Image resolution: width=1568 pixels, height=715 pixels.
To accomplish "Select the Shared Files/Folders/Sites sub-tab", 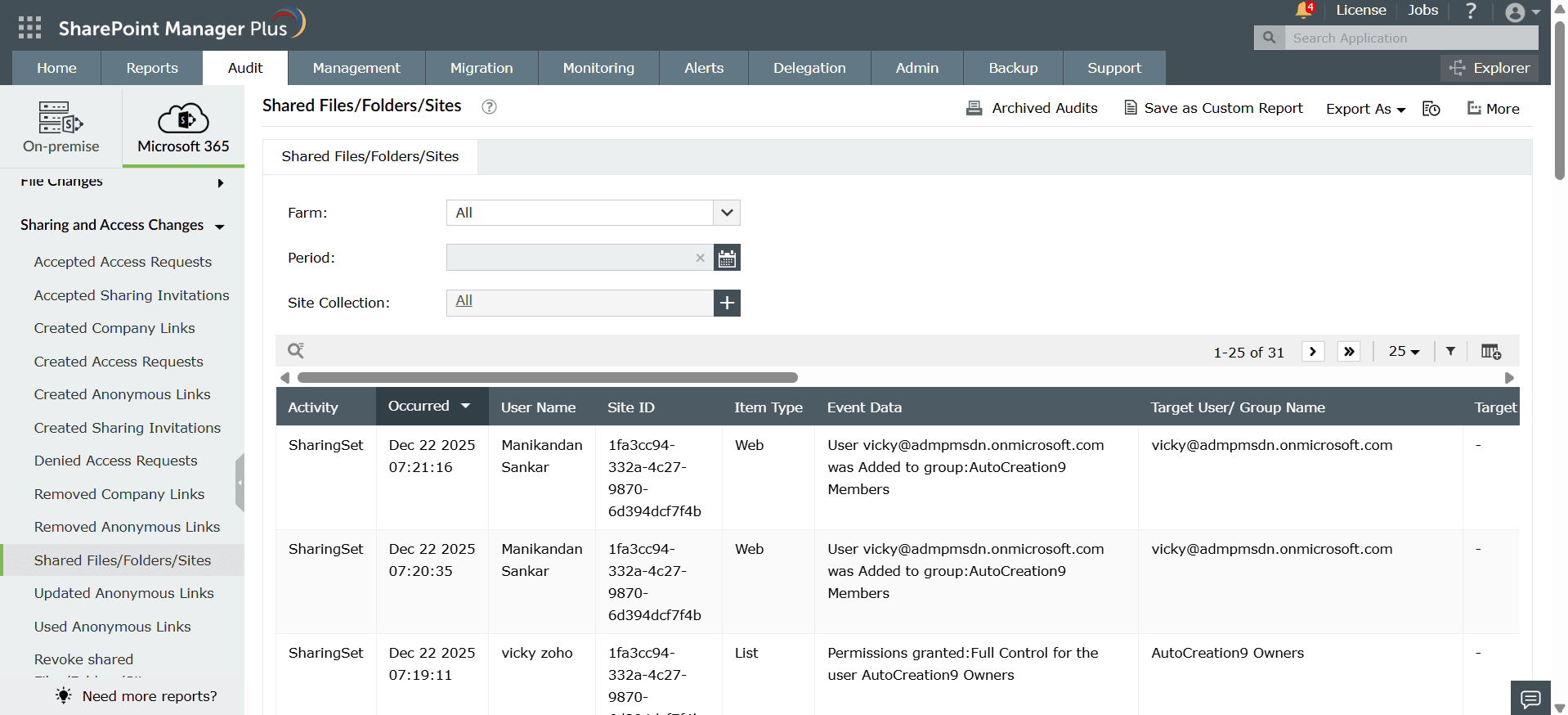I will pyautogui.click(x=370, y=156).
